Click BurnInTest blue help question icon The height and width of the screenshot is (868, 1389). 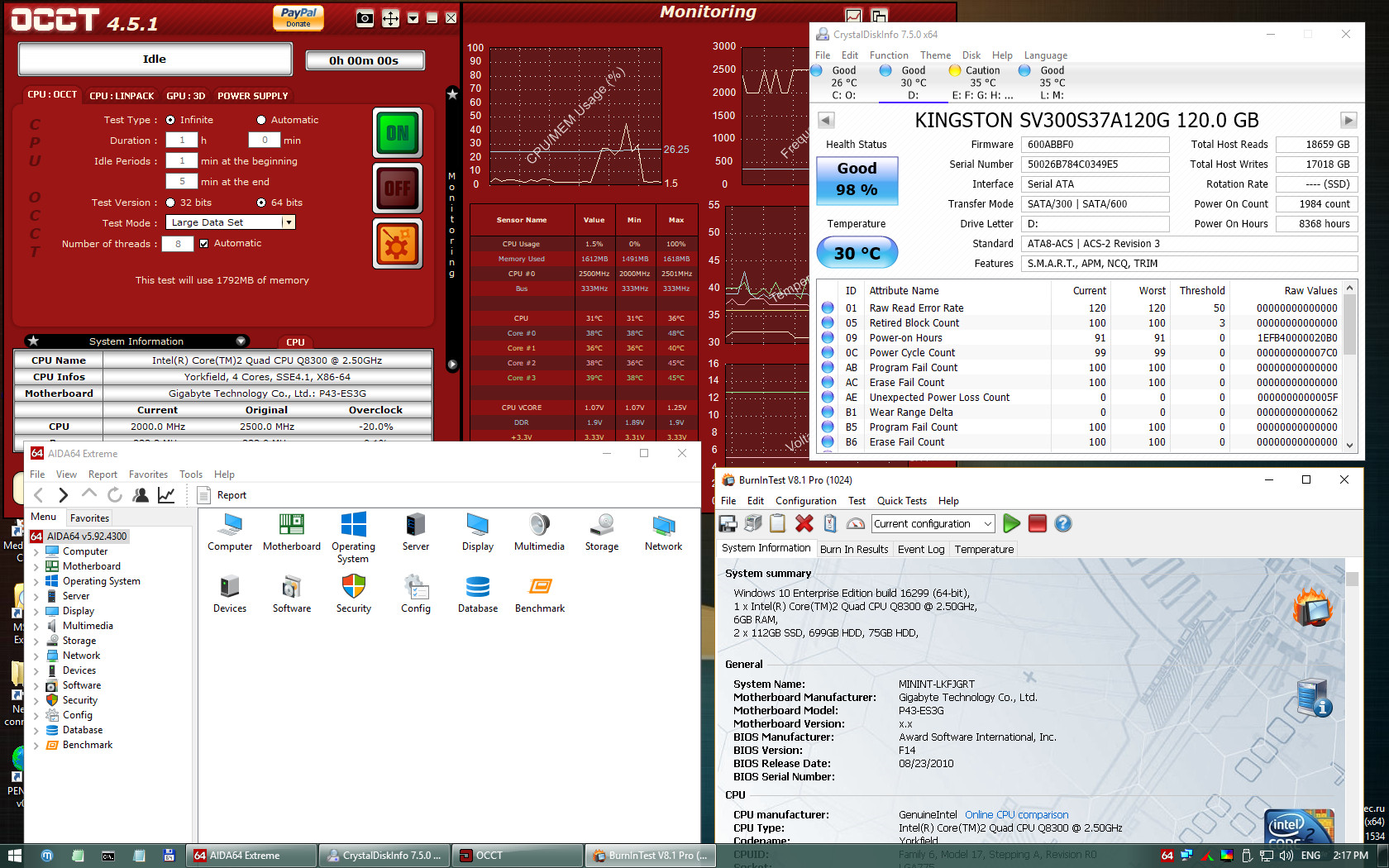tap(1063, 523)
